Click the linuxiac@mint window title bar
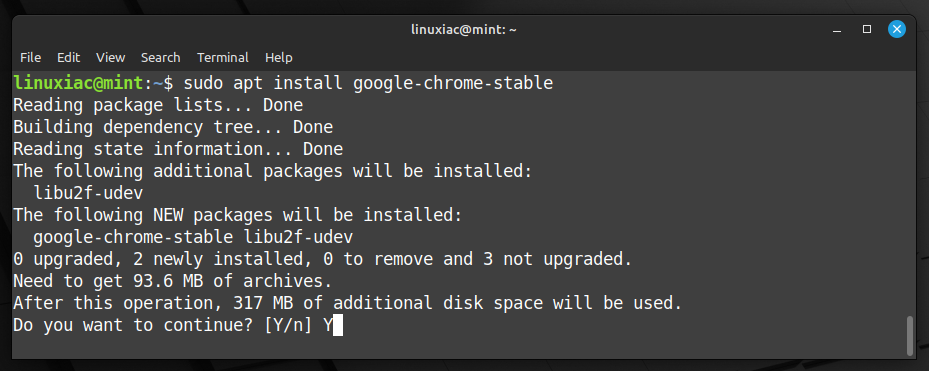The height and width of the screenshot is (371, 929). (x=464, y=29)
